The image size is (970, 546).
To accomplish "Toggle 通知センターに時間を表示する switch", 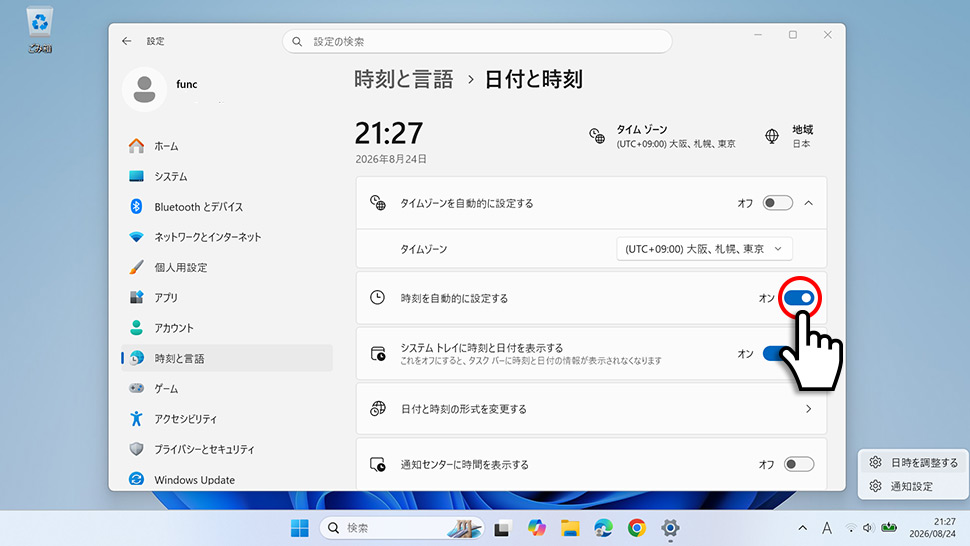I will 799,464.
